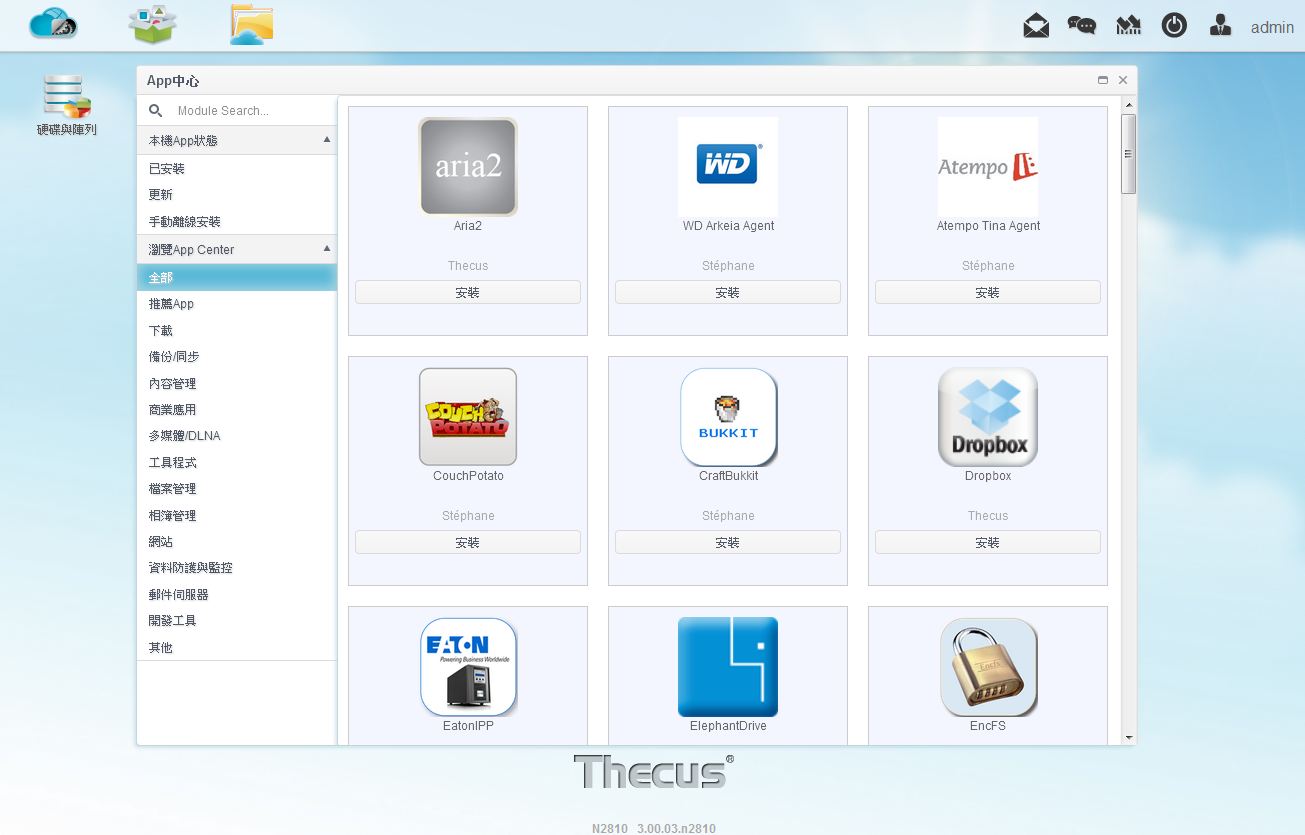Select the 商業應用 category

[x=237, y=410]
